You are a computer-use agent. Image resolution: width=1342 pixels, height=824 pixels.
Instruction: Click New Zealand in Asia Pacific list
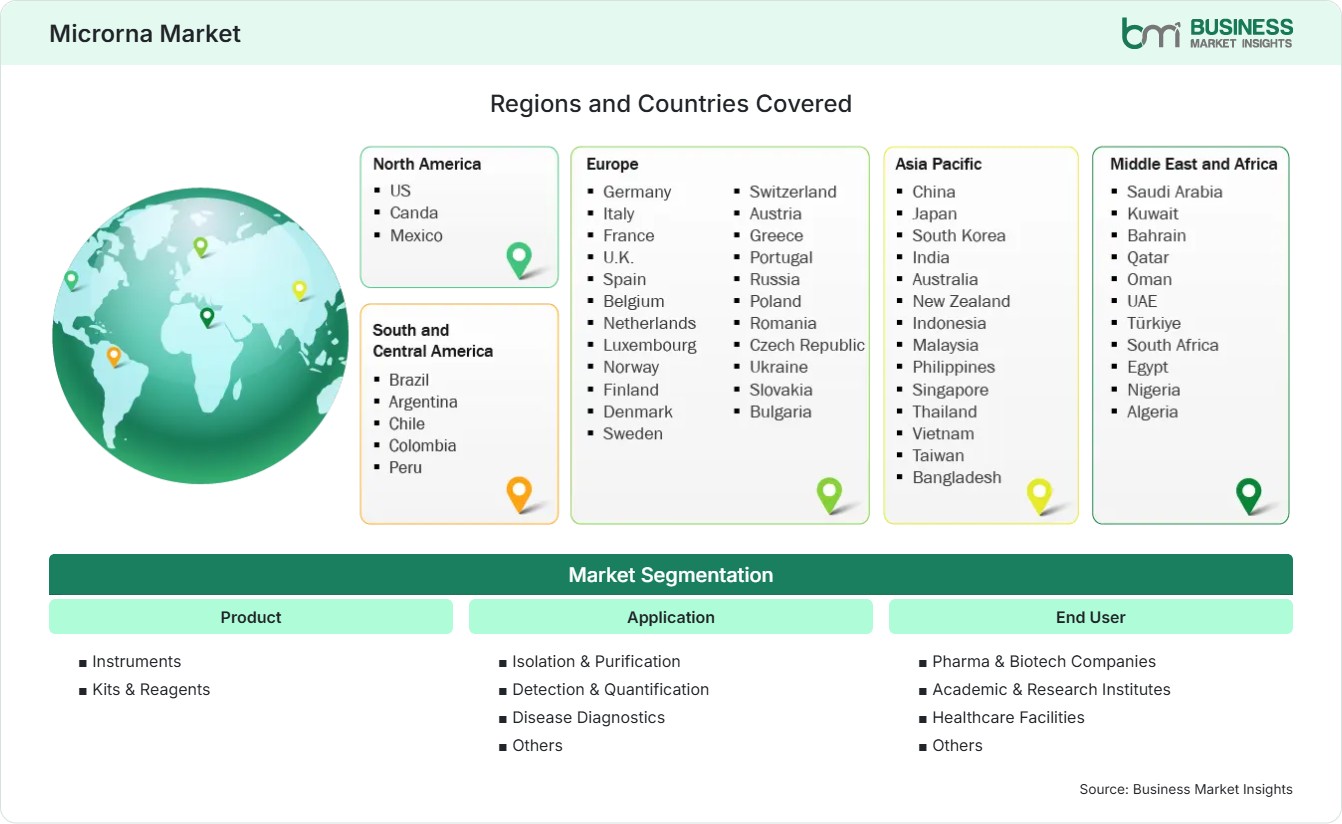[x=961, y=301]
